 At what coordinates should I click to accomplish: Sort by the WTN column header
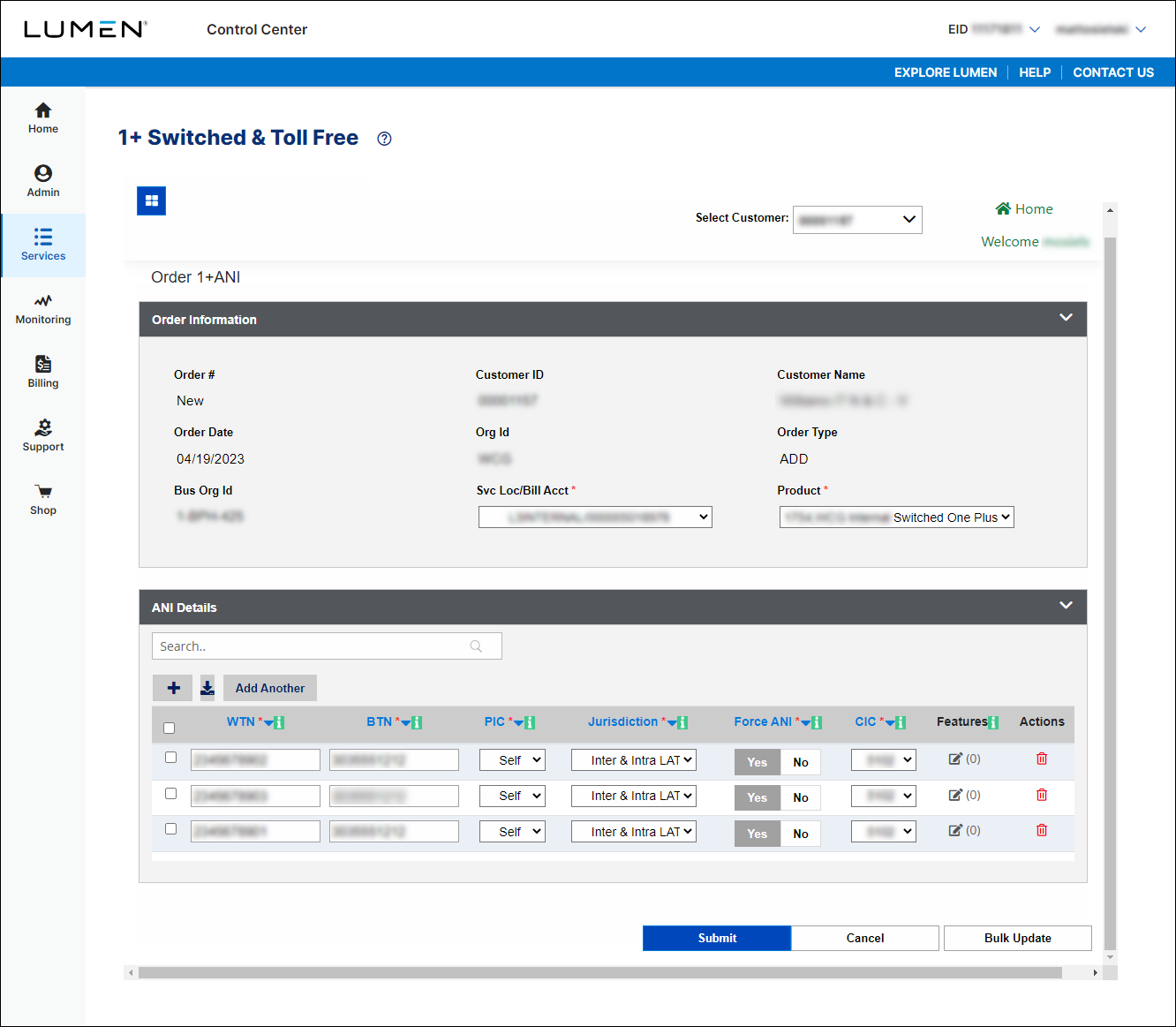241,721
